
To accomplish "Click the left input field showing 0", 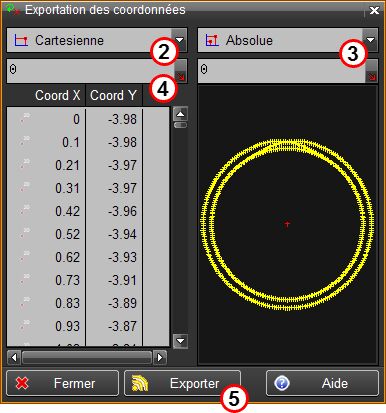I will pos(91,70).
